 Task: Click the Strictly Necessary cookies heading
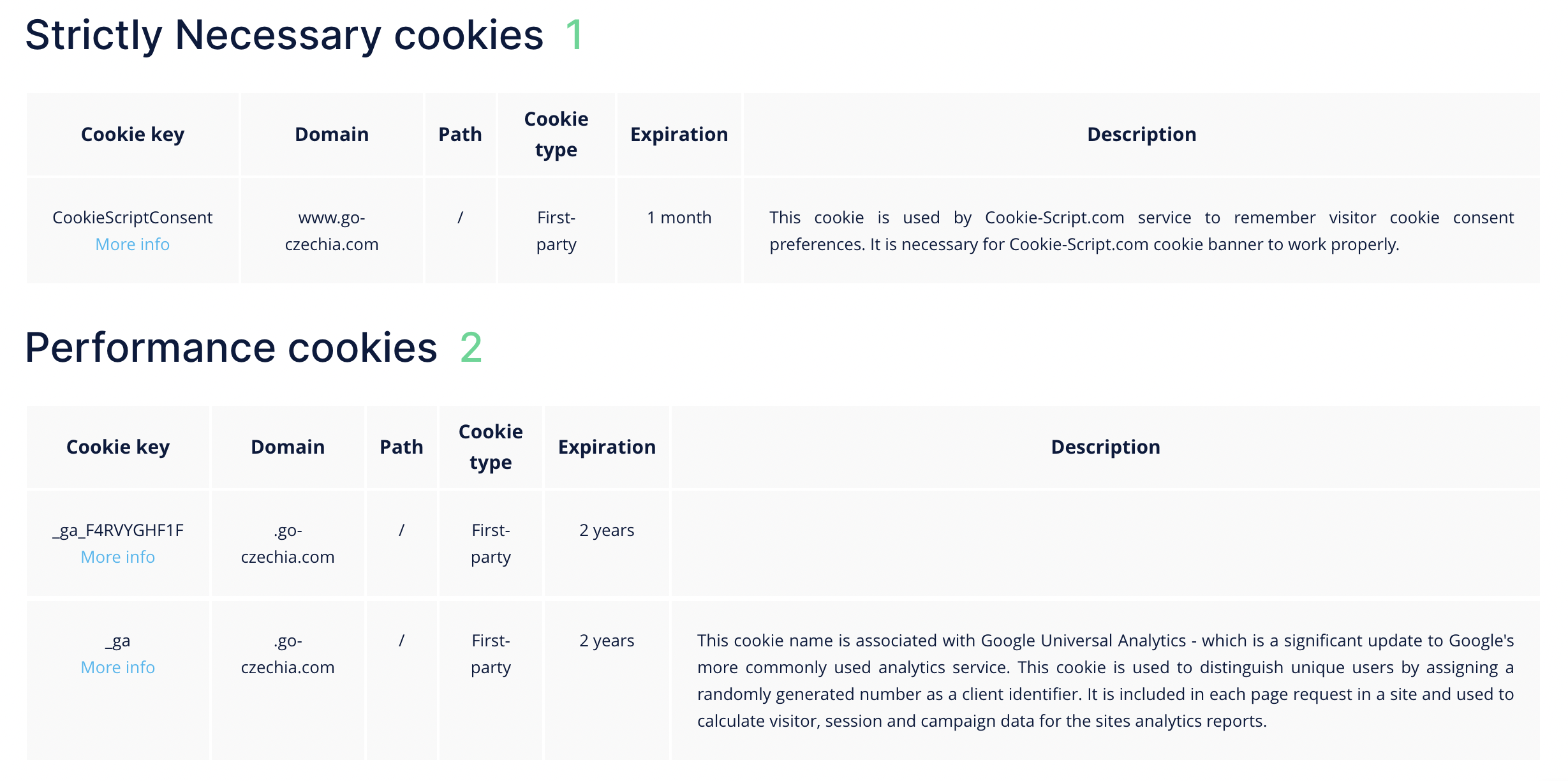click(x=284, y=35)
